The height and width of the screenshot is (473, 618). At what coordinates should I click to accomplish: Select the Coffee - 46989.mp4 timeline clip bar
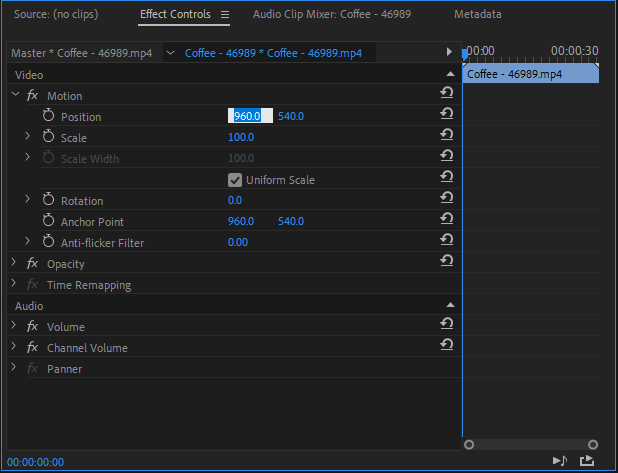click(x=531, y=74)
